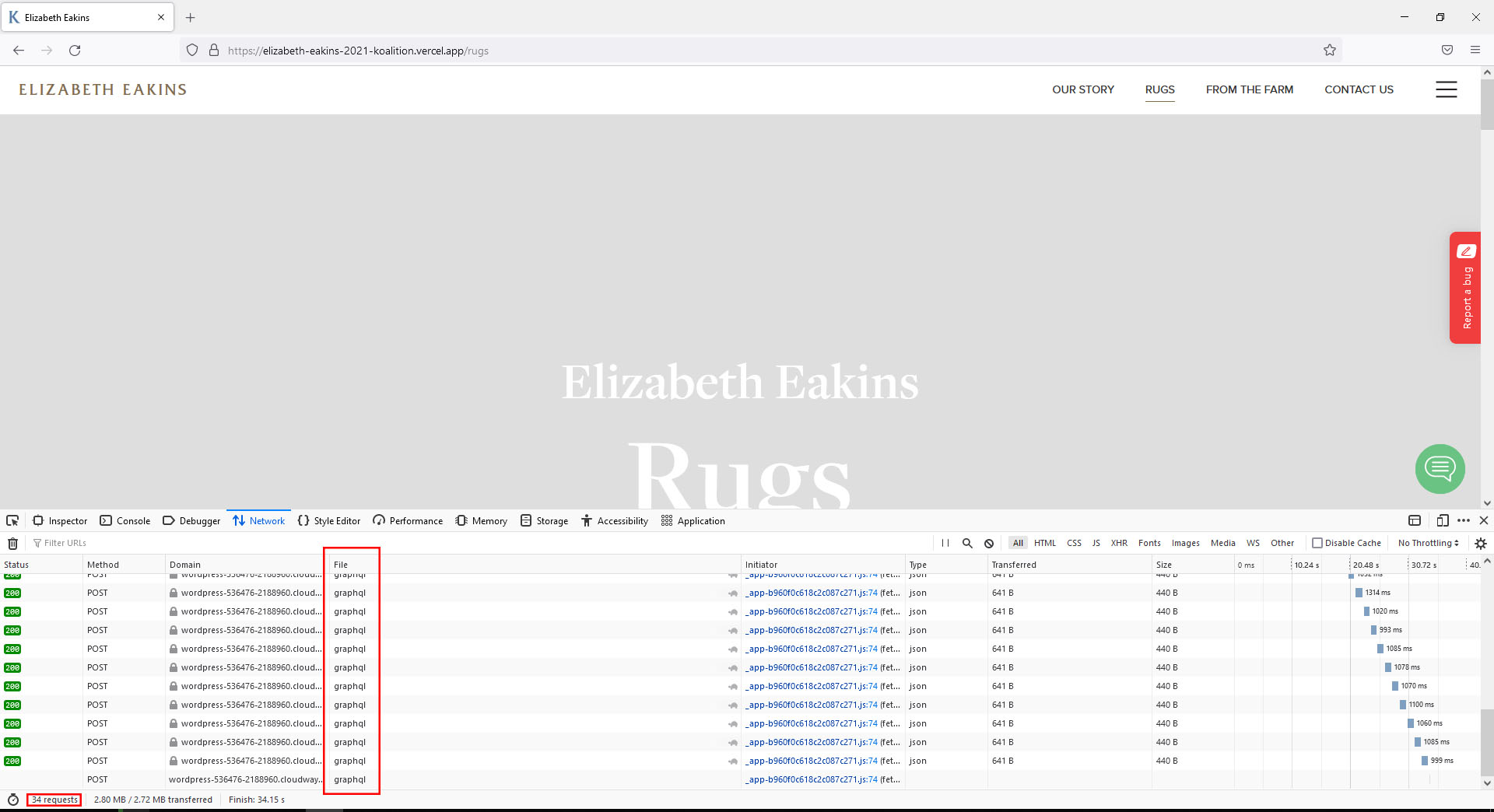Open the website hamburger menu
The width and height of the screenshot is (1494, 812).
(x=1447, y=89)
